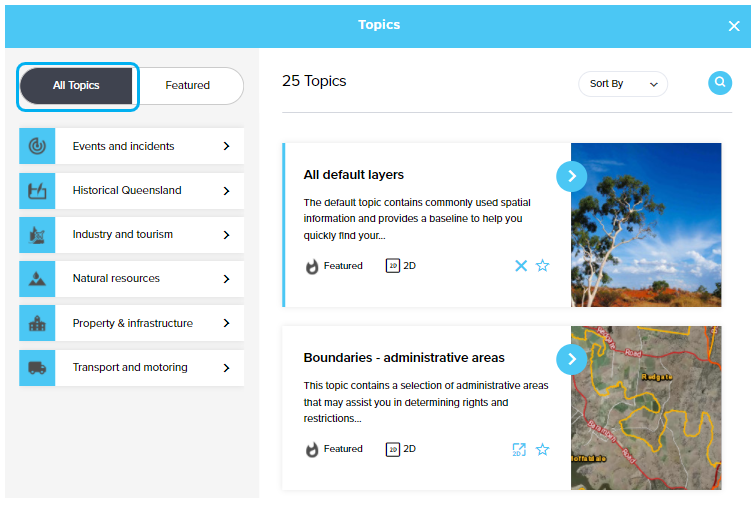This screenshot has height=516, width=755.
Task: Expand Natural resources chevron
Action: [226, 279]
